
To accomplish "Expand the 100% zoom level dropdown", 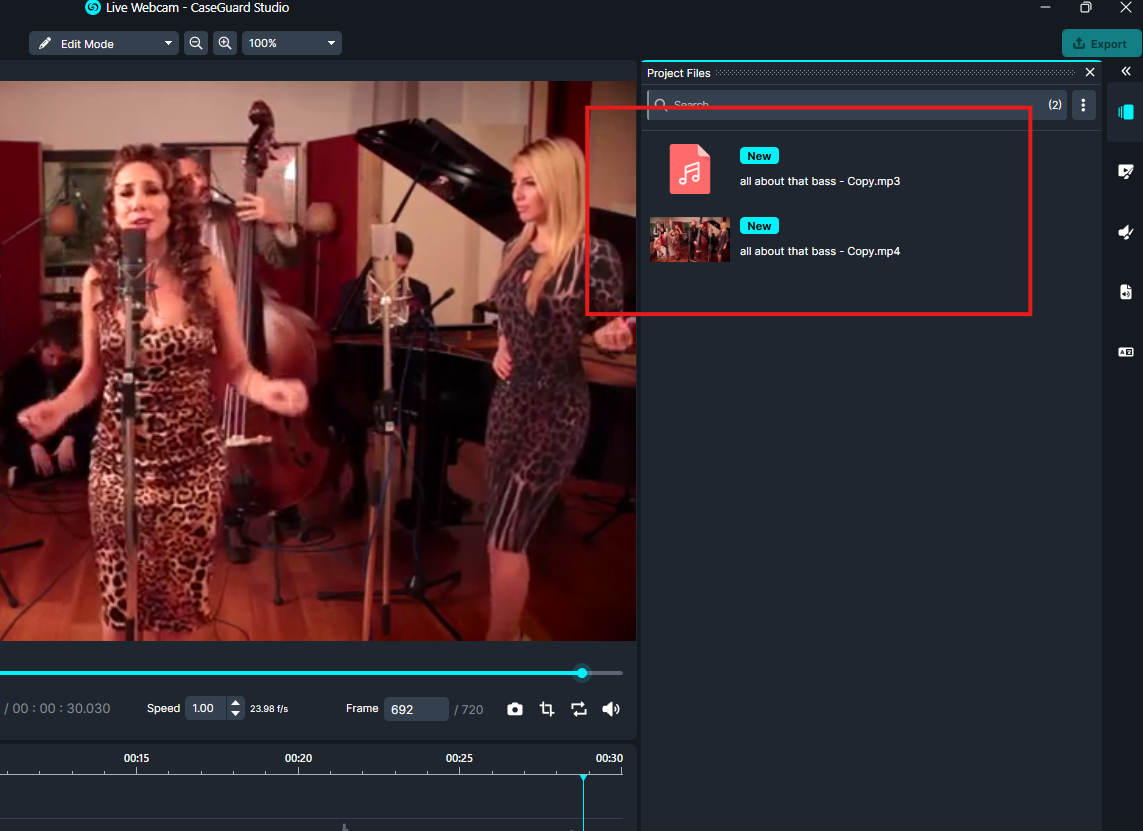I will coord(291,44).
